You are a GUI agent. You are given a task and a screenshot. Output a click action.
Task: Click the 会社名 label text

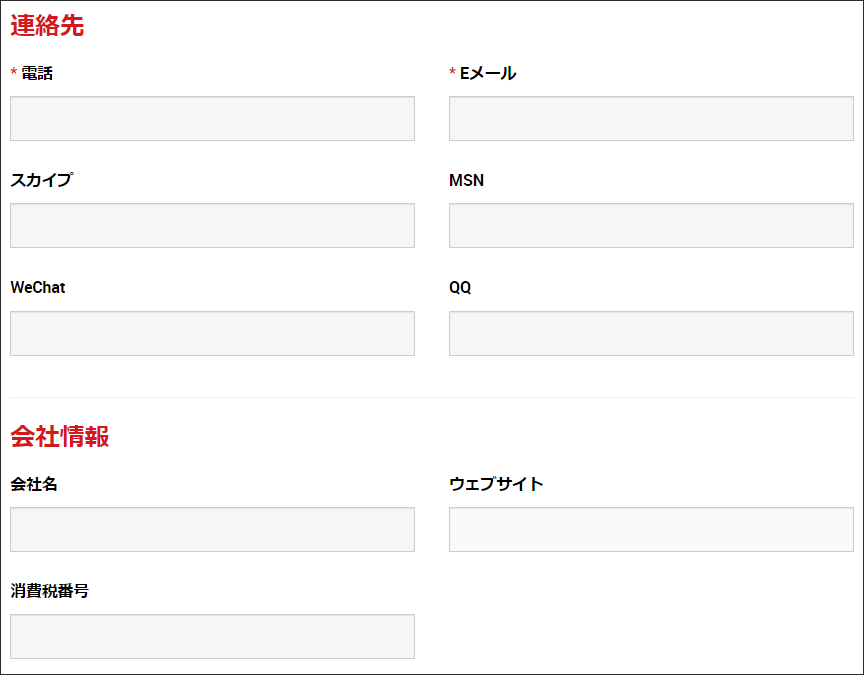(34, 484)
